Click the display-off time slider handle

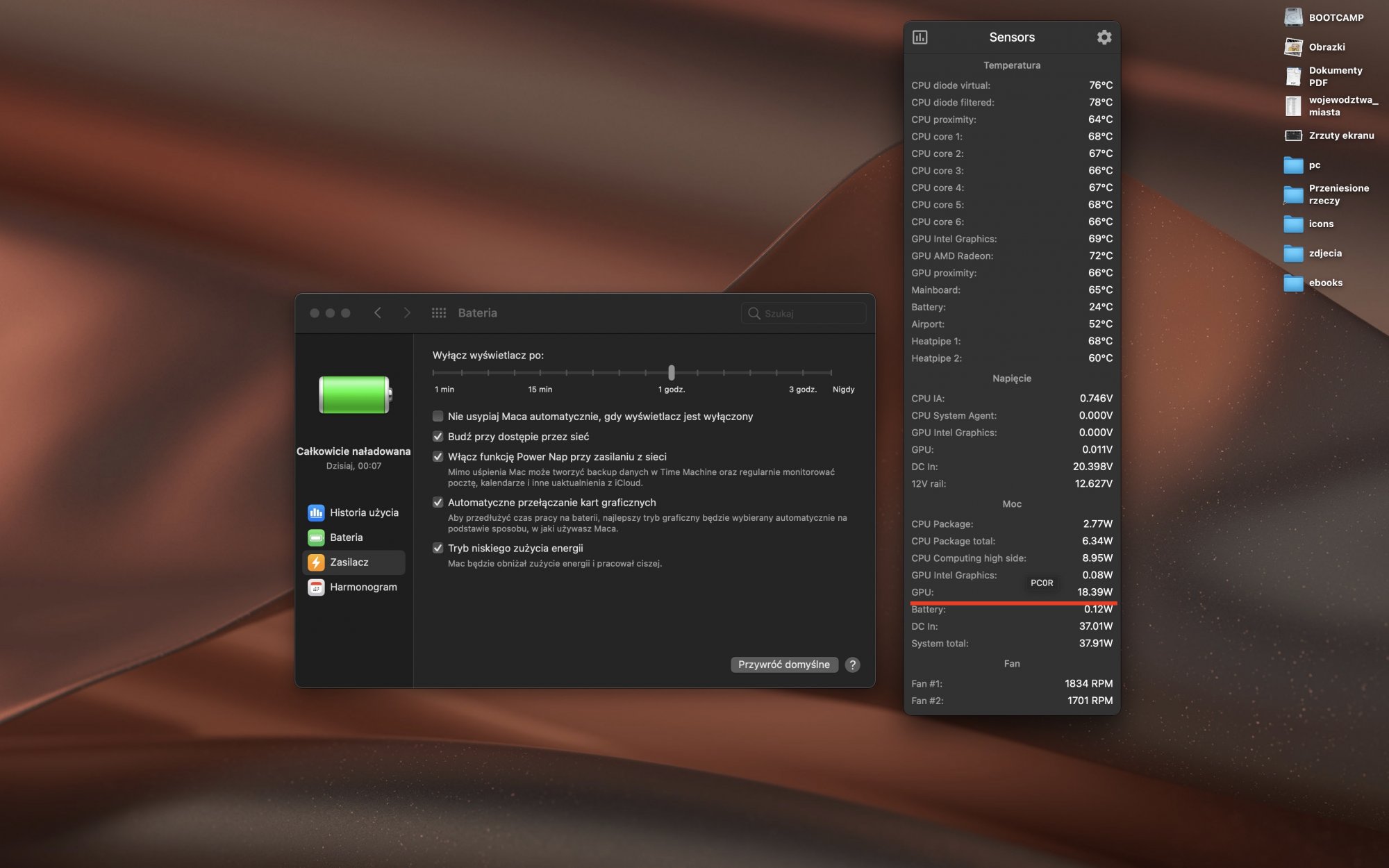[x=672, y=373]
